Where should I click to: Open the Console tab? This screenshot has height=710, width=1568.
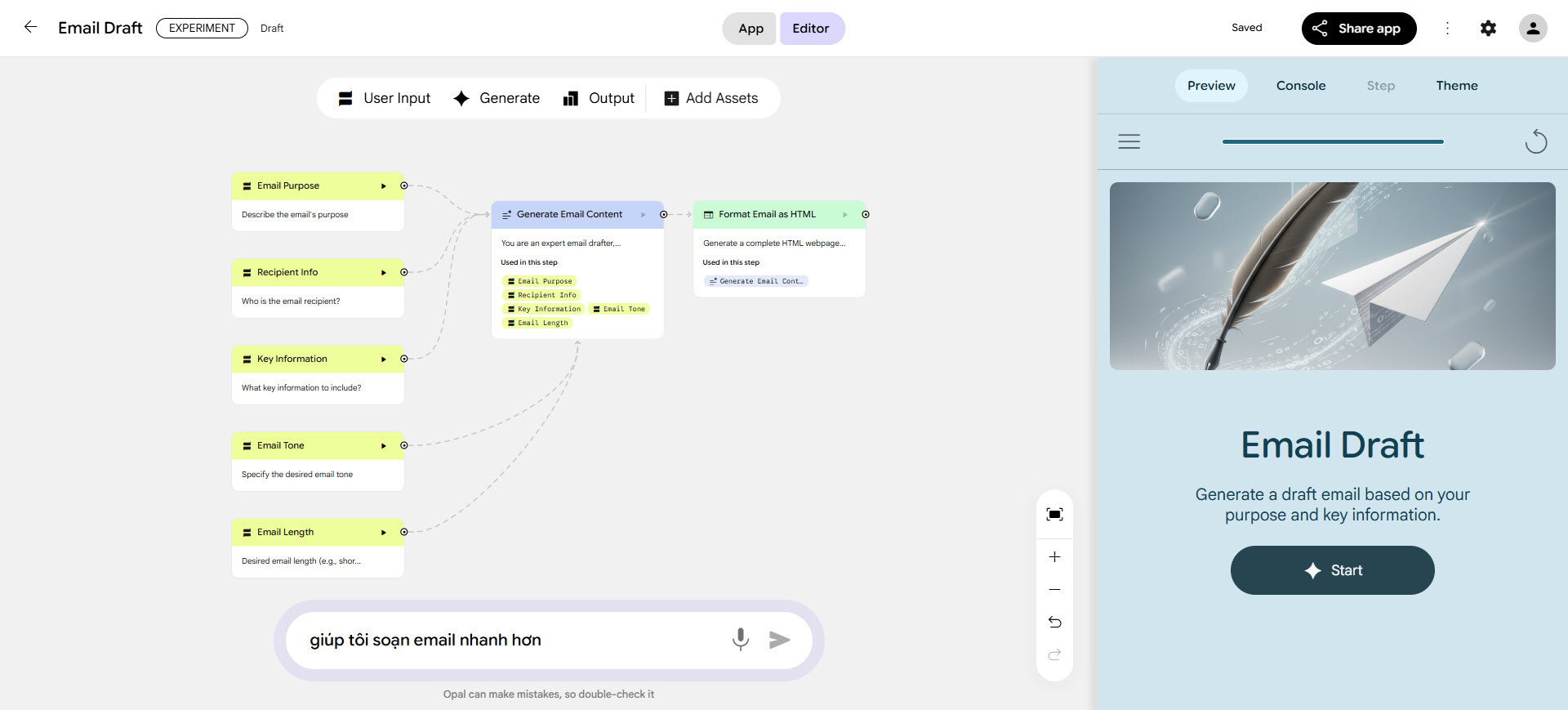[1300, 86]
